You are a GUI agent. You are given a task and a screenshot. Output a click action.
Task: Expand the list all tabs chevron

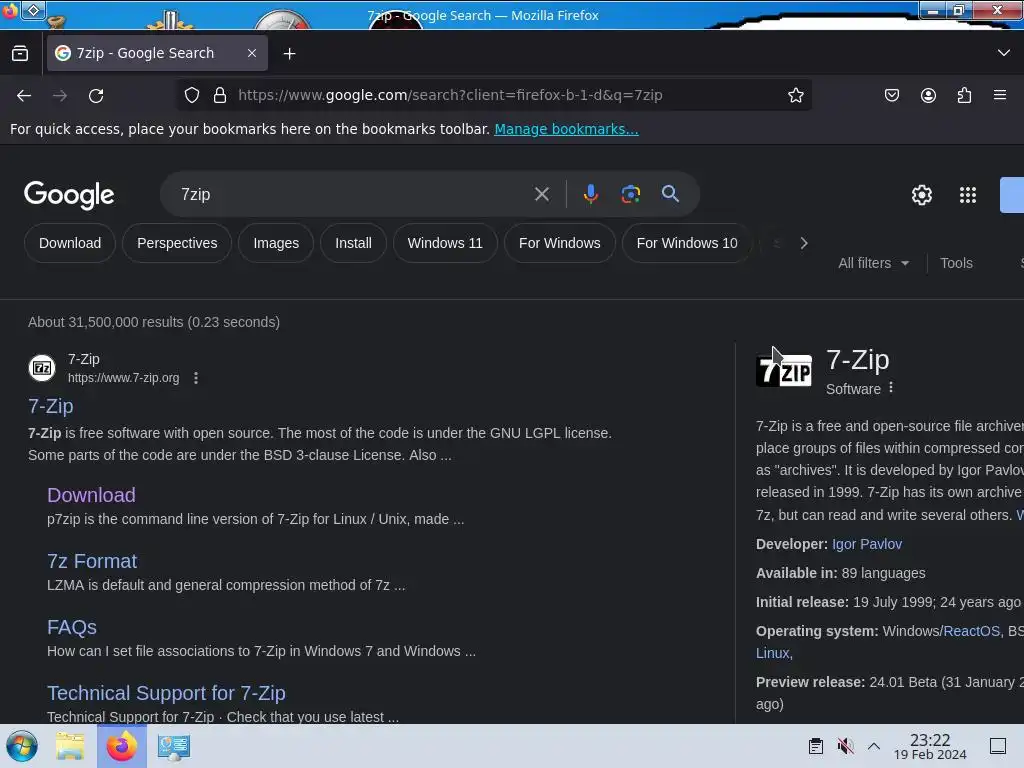pyautogui.click(x=1004, y=53)
